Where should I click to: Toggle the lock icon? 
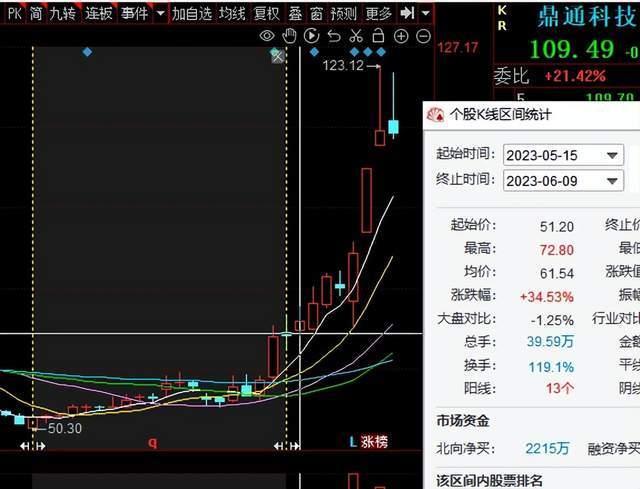click(378, 36)
